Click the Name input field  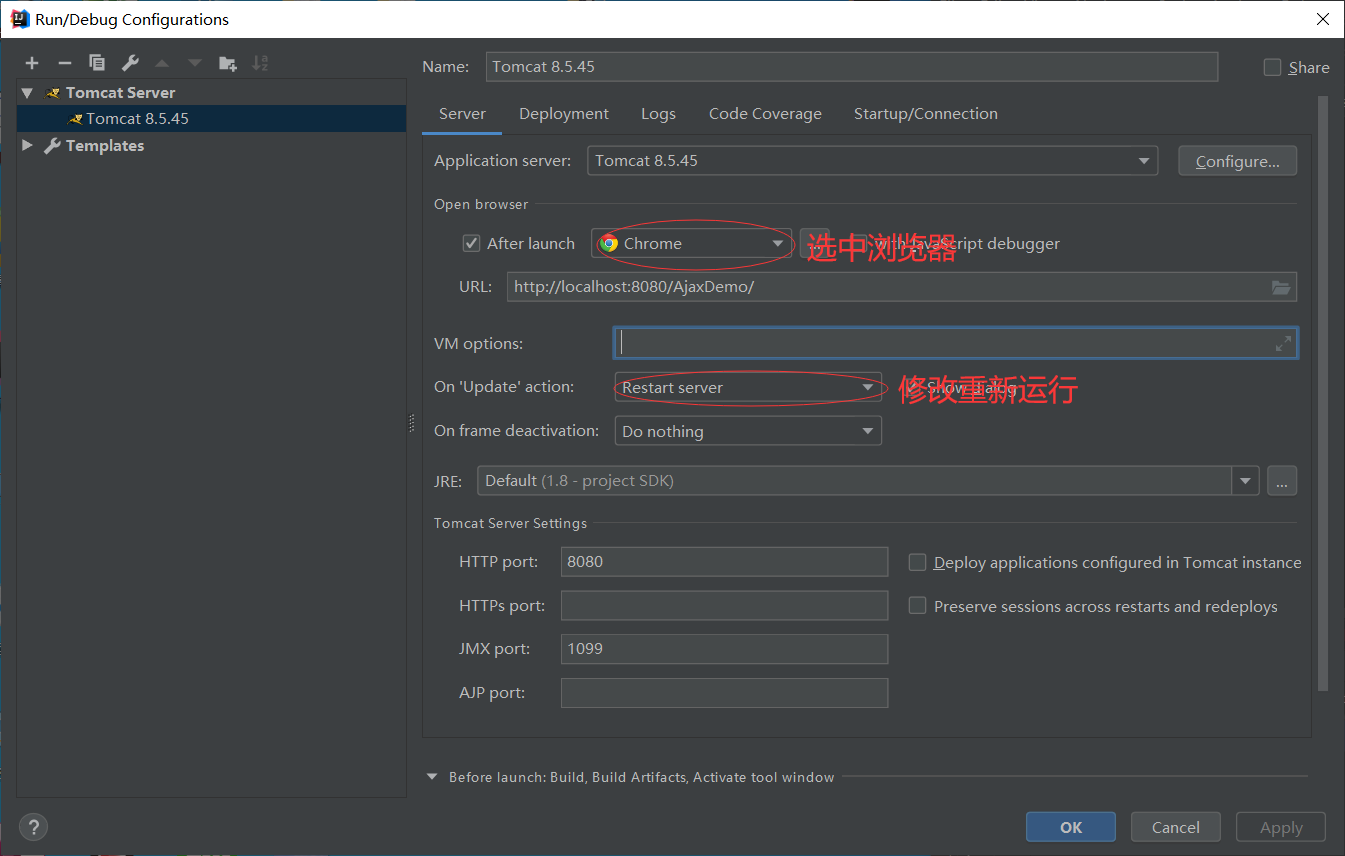(852, 67)
